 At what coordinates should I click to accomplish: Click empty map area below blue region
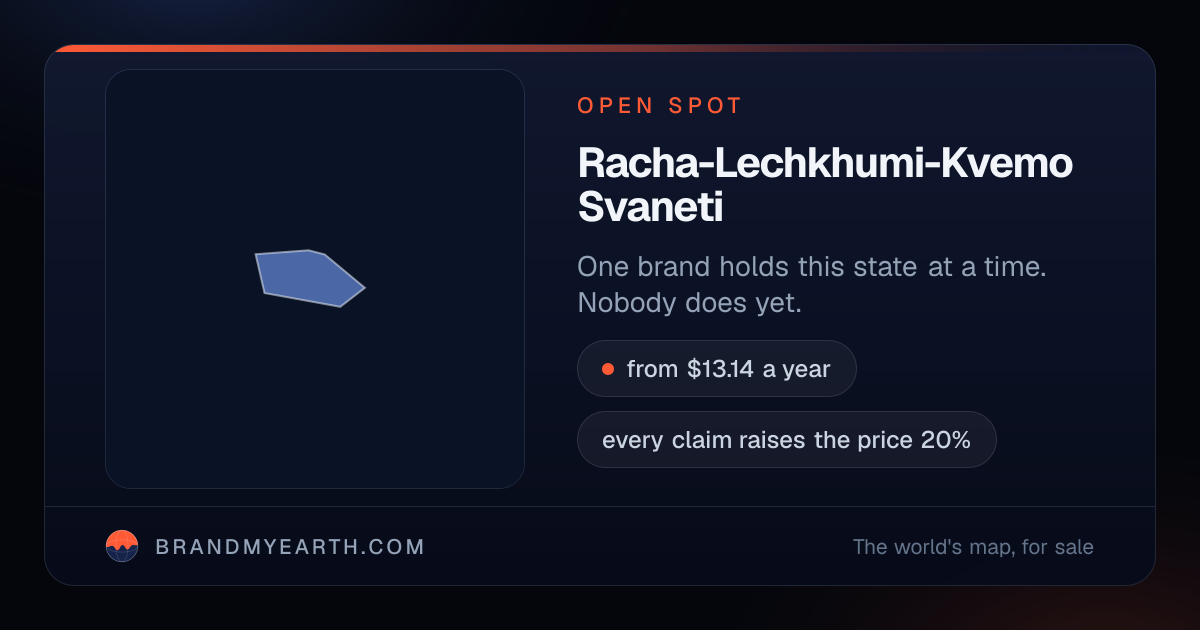pos(315,400)
